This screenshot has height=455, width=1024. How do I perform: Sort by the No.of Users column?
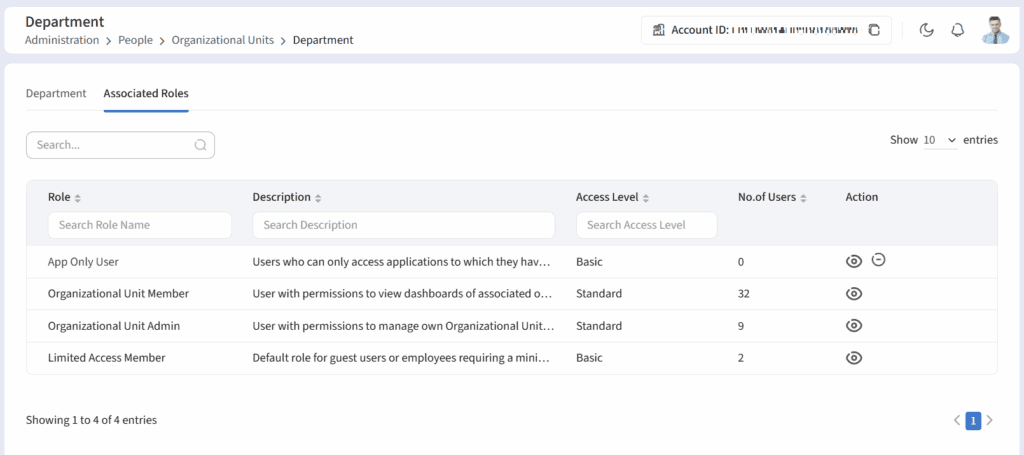pyautogui.click(x=804, y=198)
